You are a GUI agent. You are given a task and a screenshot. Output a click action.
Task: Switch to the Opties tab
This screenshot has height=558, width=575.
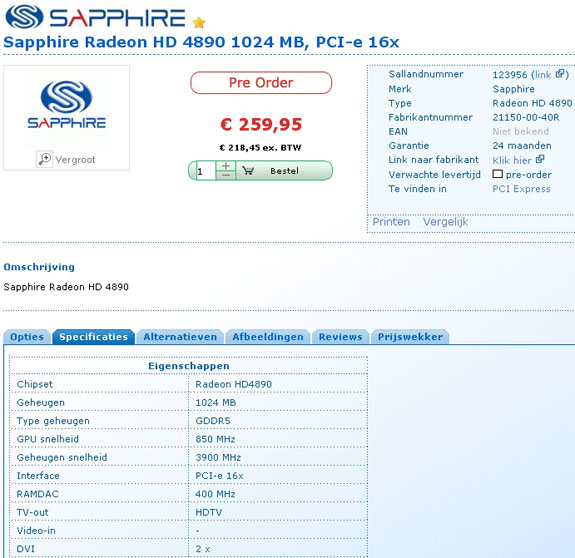(27, 337)
